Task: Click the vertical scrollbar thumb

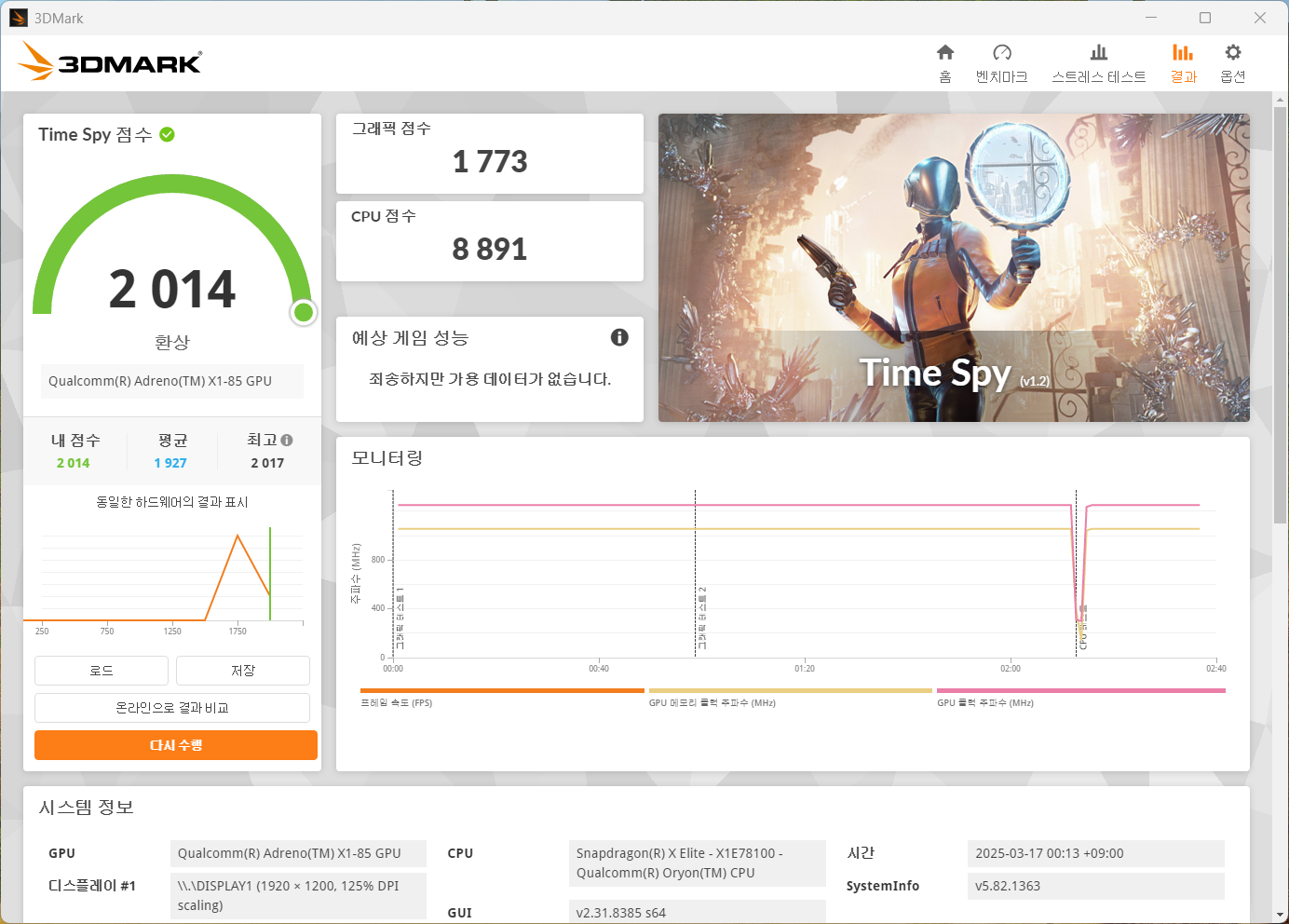Action: point(1281,314)
